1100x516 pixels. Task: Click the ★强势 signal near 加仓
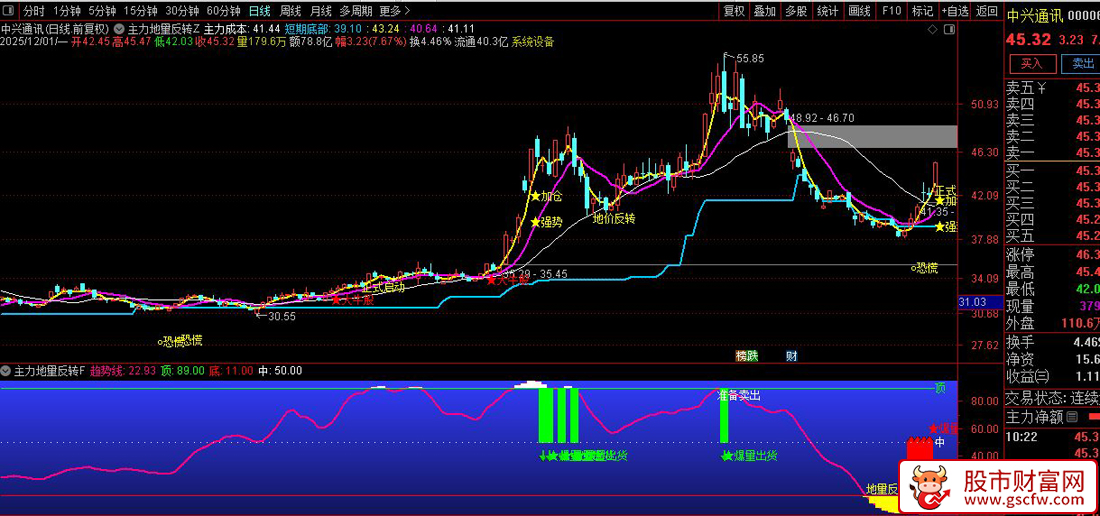(x=546, y=222)
